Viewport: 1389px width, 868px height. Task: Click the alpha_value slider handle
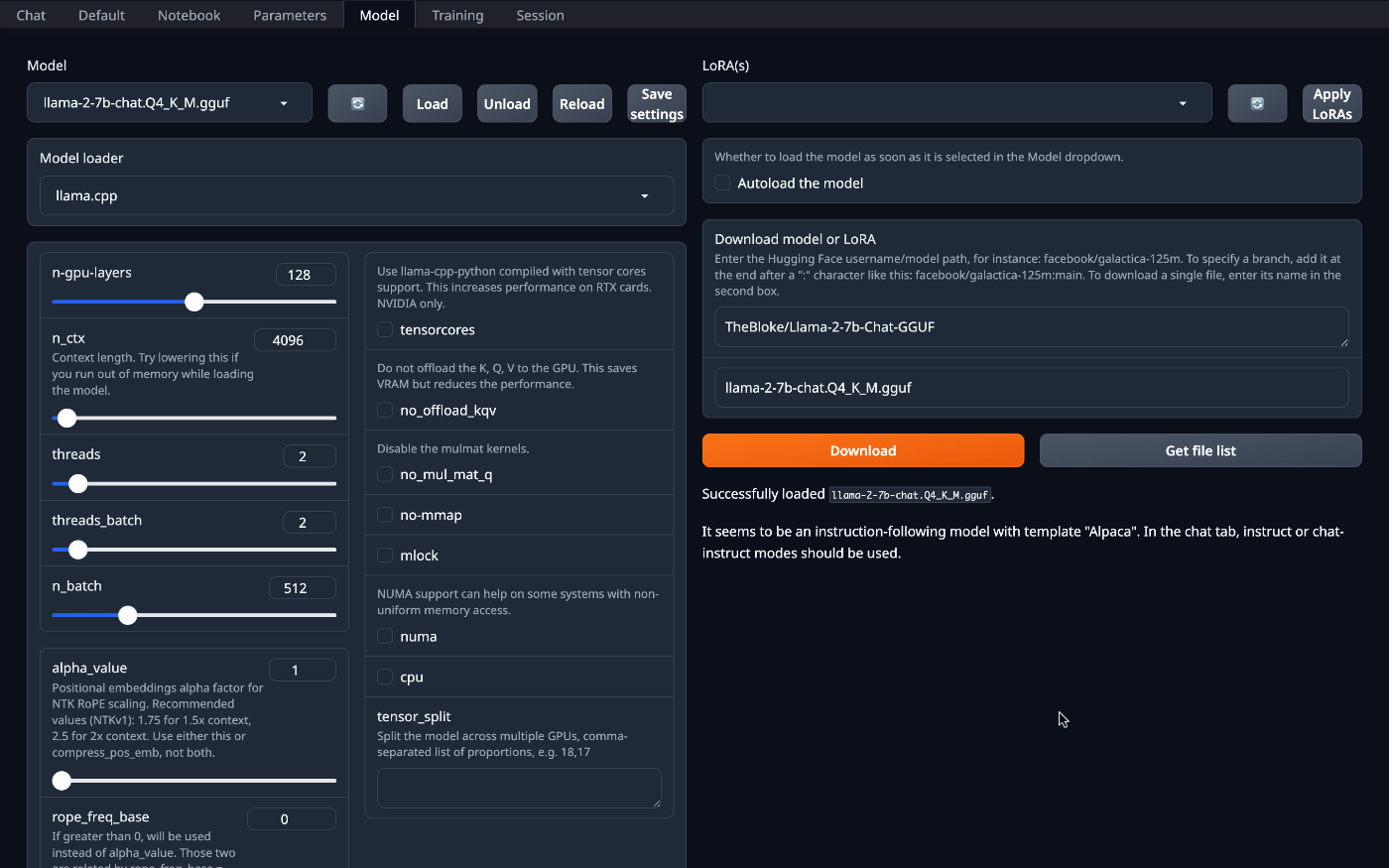click(x=62, y=781)
